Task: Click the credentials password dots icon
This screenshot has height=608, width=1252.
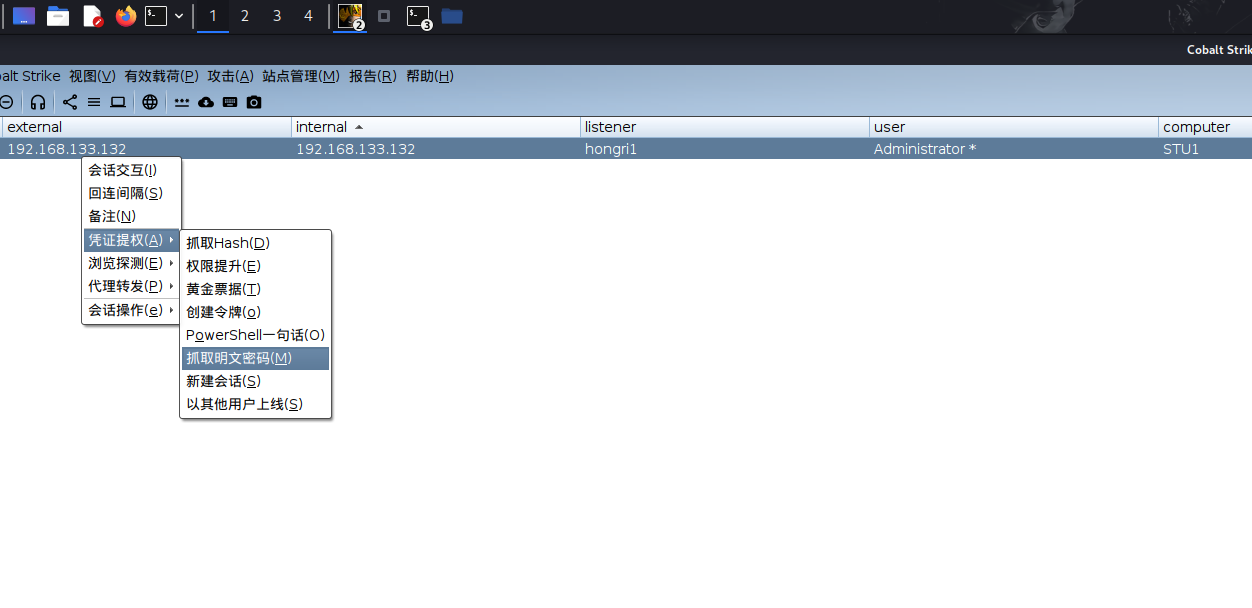Action: coord(182,102)
